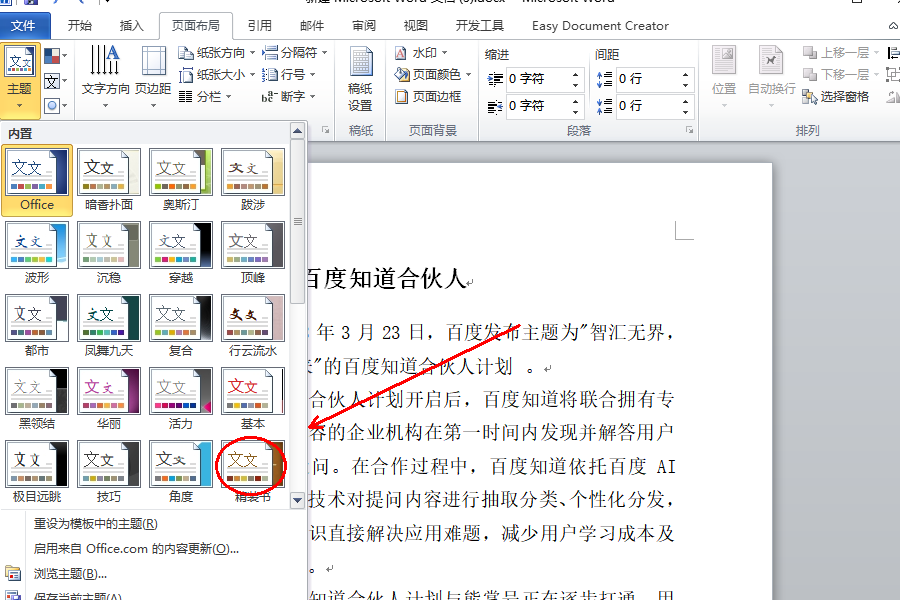900x600 pixels.
Task: Click 自动换行 wrap text button
Action: point(772,77)
